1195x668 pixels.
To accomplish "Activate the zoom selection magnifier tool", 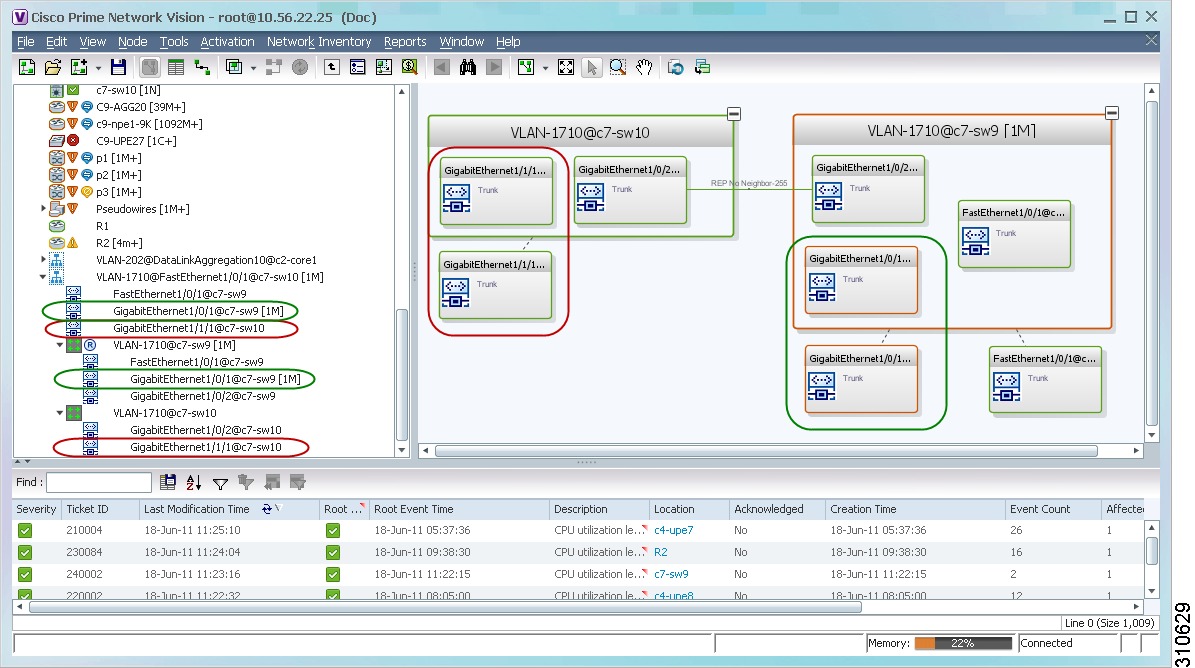I will pyautogui.click(x=618, y=68).
